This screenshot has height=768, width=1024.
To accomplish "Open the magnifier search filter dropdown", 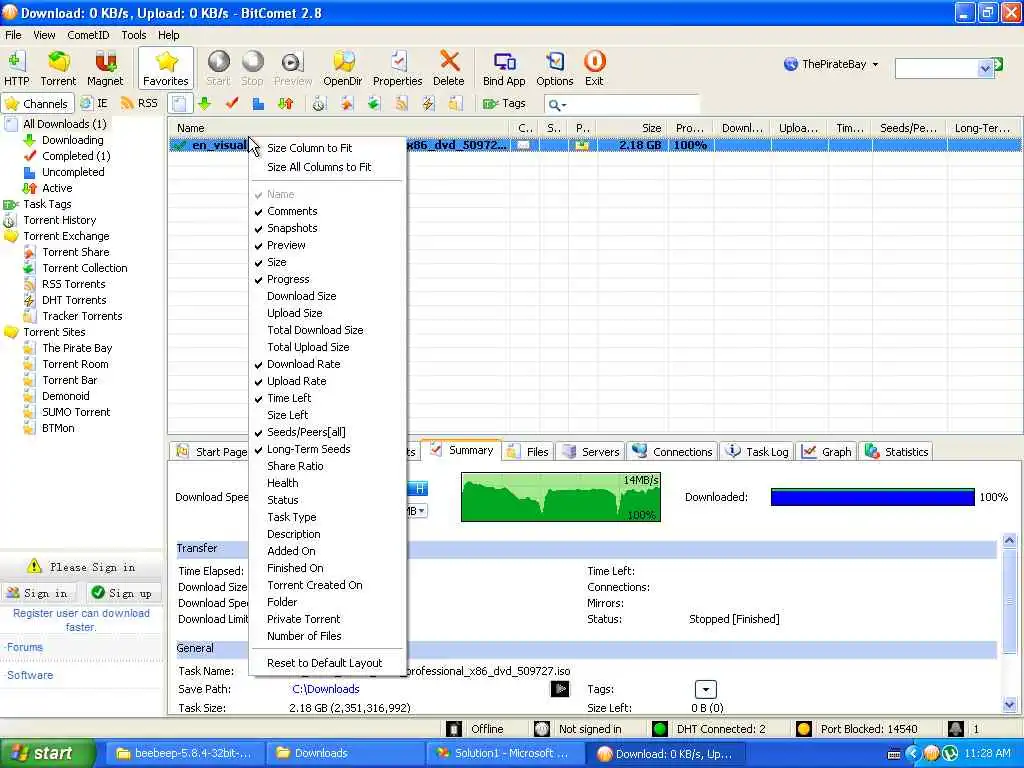I will click(557, 104).
